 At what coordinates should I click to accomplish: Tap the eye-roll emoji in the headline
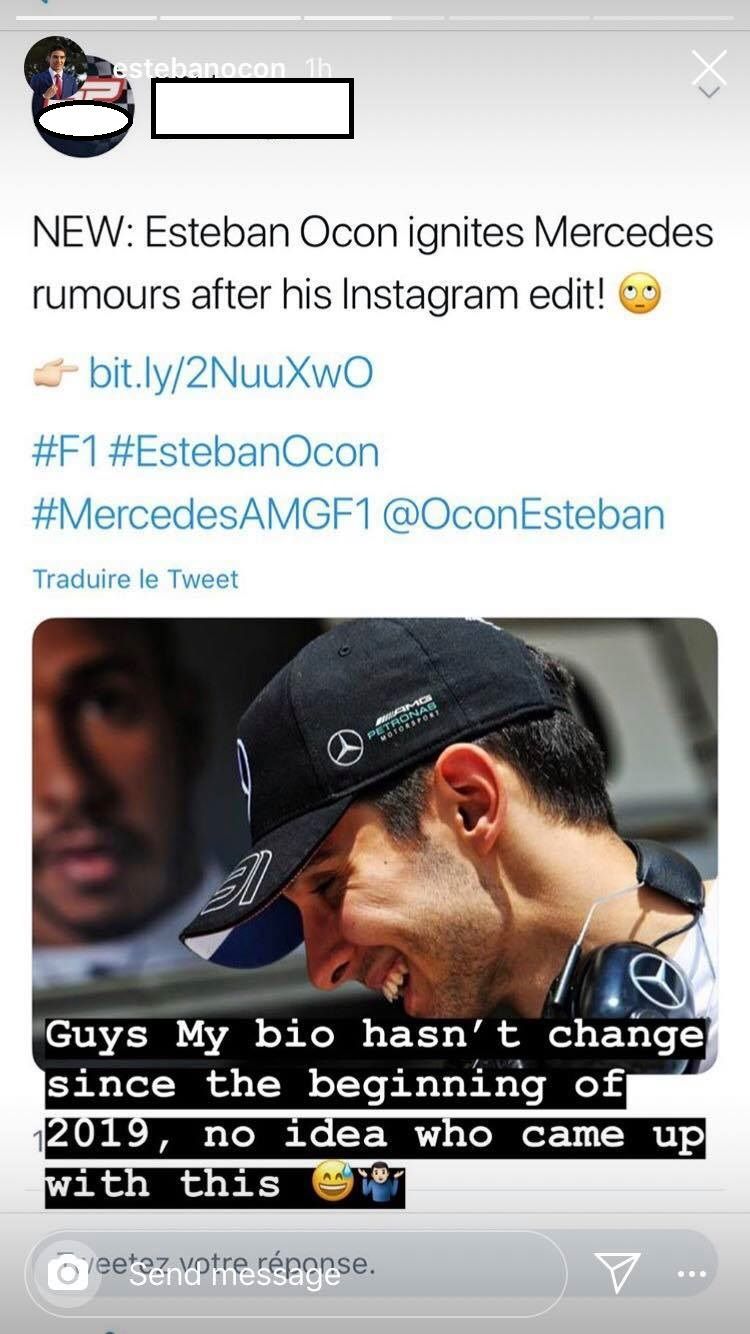pos(640,296)
